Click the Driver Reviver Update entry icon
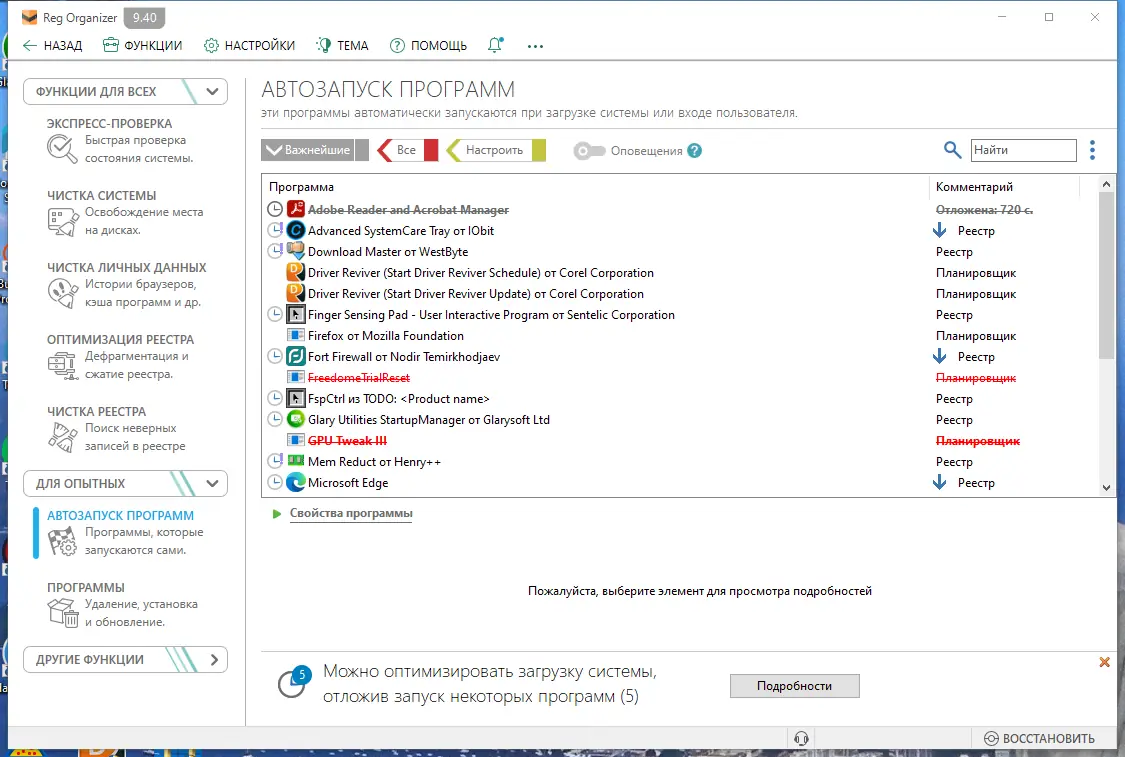1125x757 pixels. click(296, 293)
